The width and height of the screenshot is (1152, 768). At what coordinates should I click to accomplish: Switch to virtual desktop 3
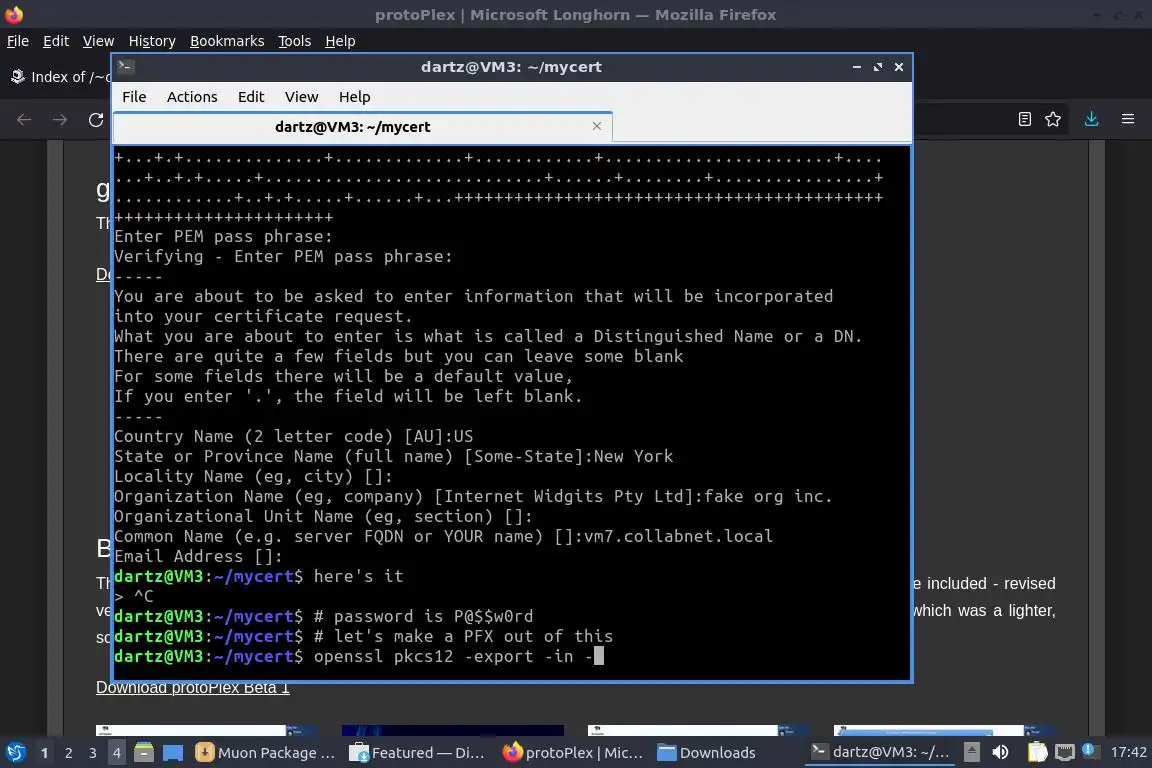93,753
